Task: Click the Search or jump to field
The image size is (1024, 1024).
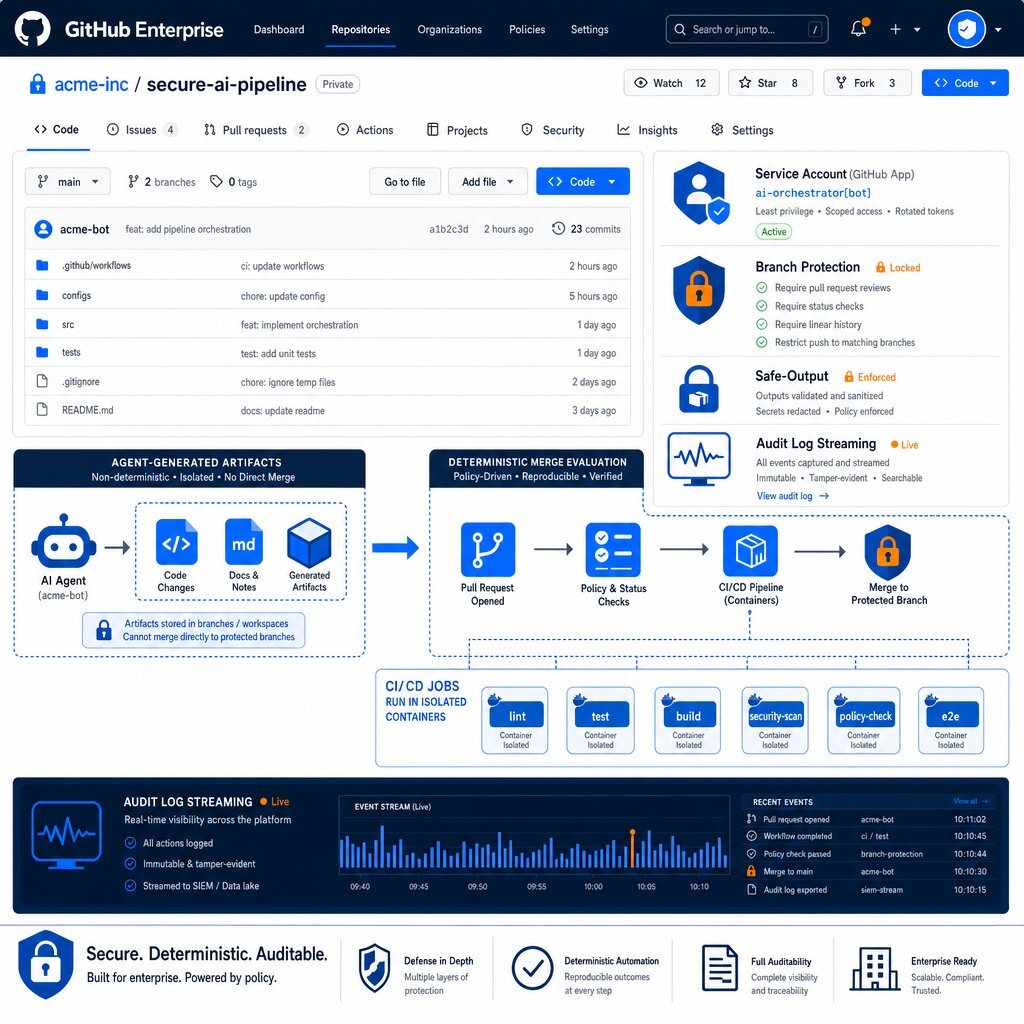Action: click(747, 29)
